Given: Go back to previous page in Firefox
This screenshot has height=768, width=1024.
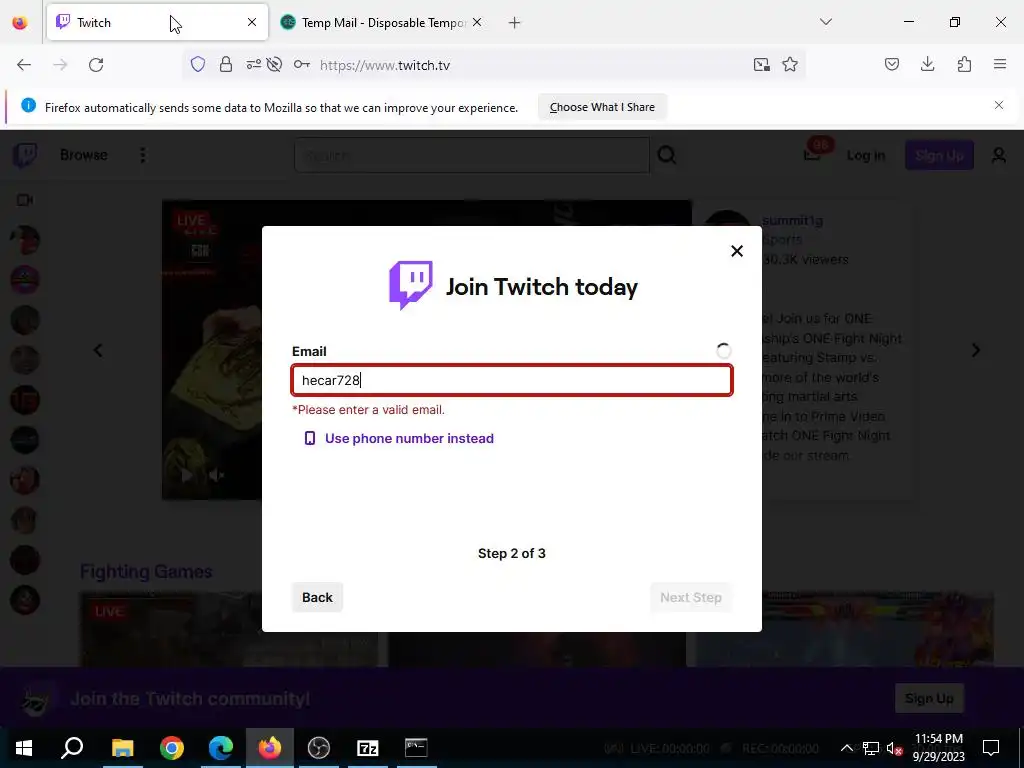Looking at the screenshot, I should 24,65.
